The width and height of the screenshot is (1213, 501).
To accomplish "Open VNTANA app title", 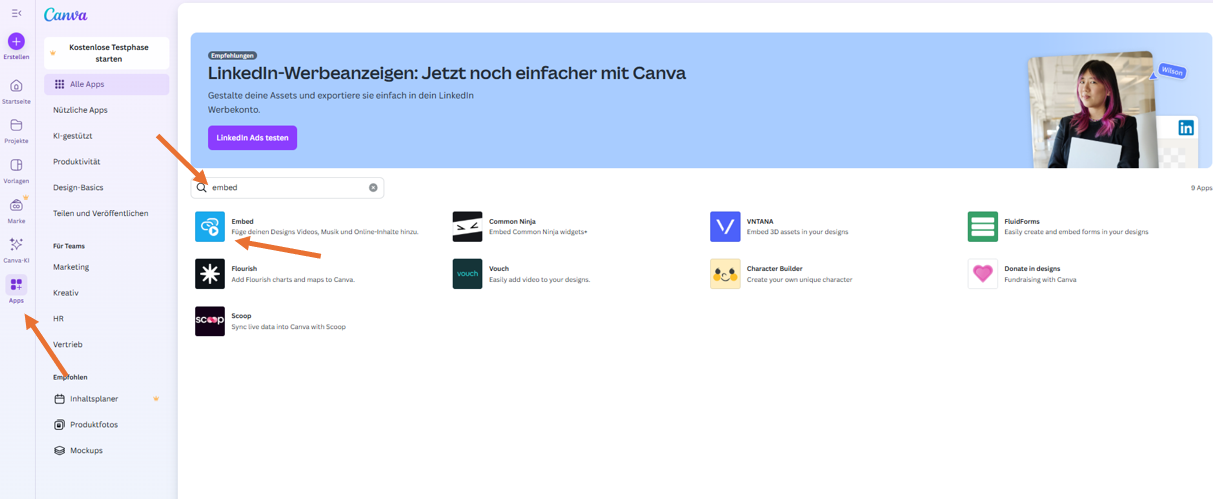I will pyautogui.click(x=760, y=221).
